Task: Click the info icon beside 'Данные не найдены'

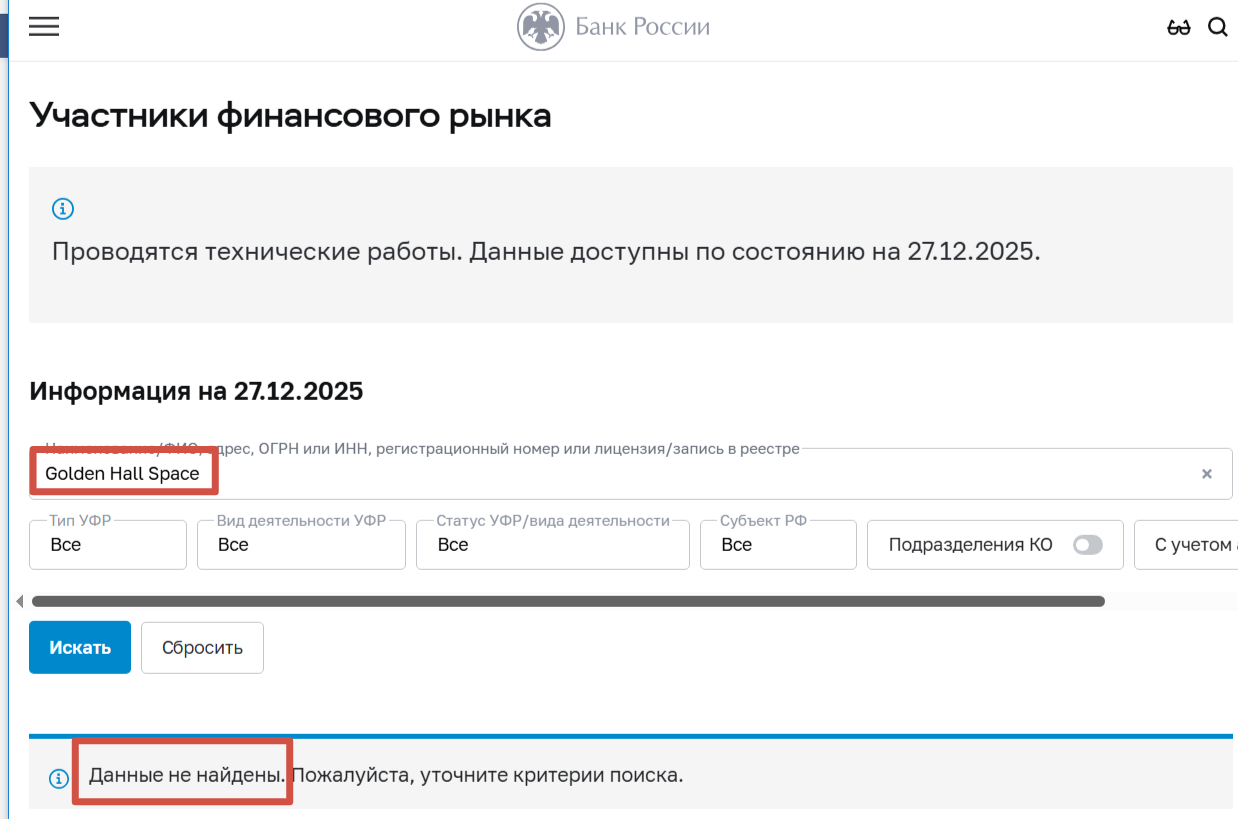Action: pos(59,778)
